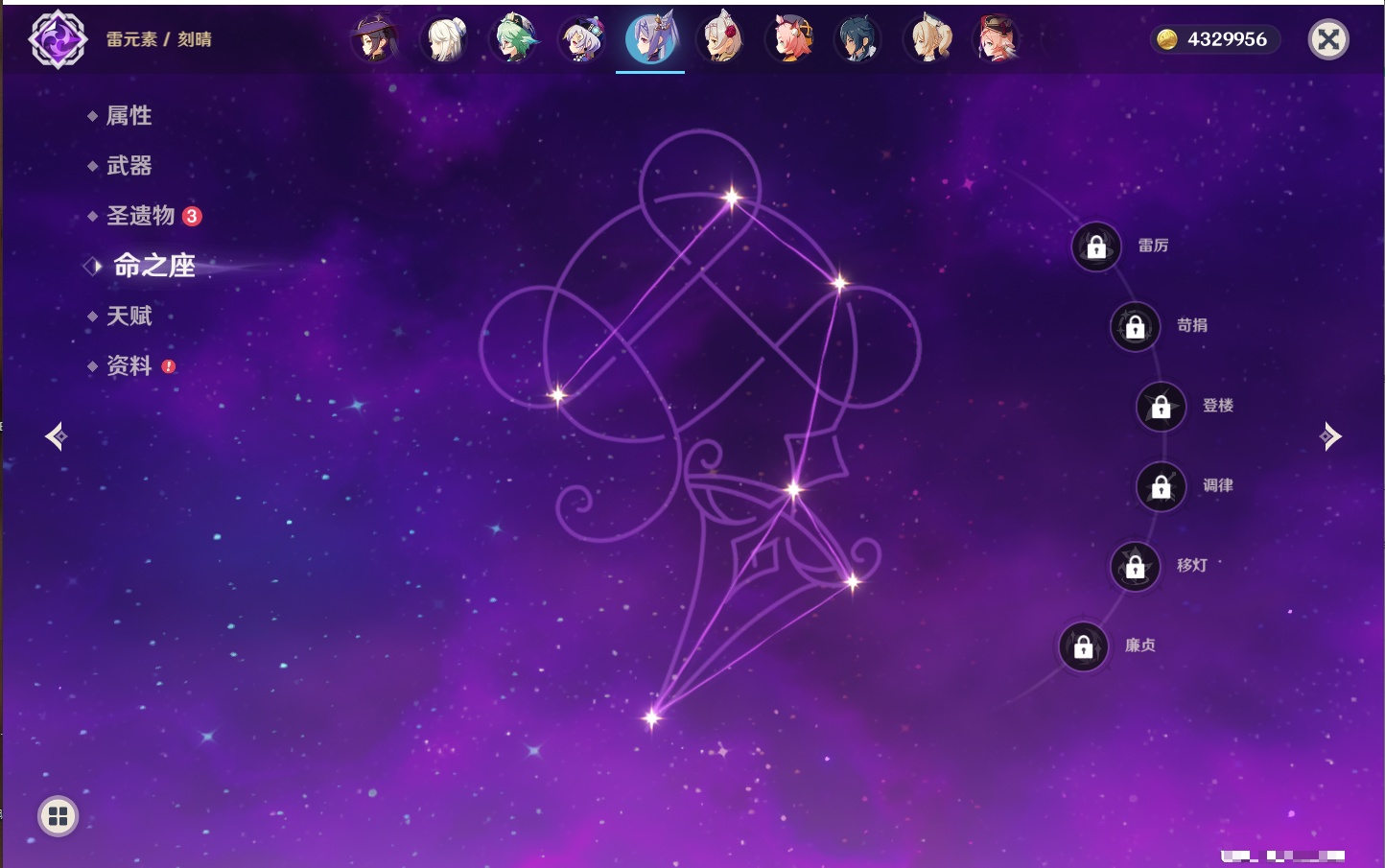Click the Mora balance 4329956
Viewport: 1385px width, 868px height.
click(1215, 39)
